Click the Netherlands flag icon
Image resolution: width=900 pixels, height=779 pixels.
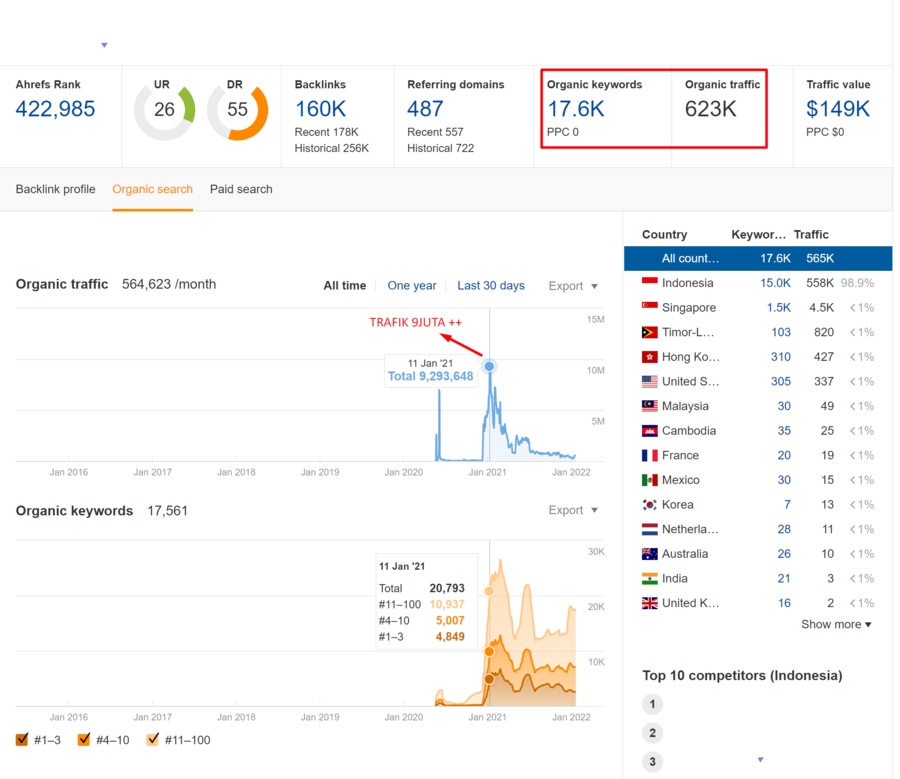tap(649, 529)
